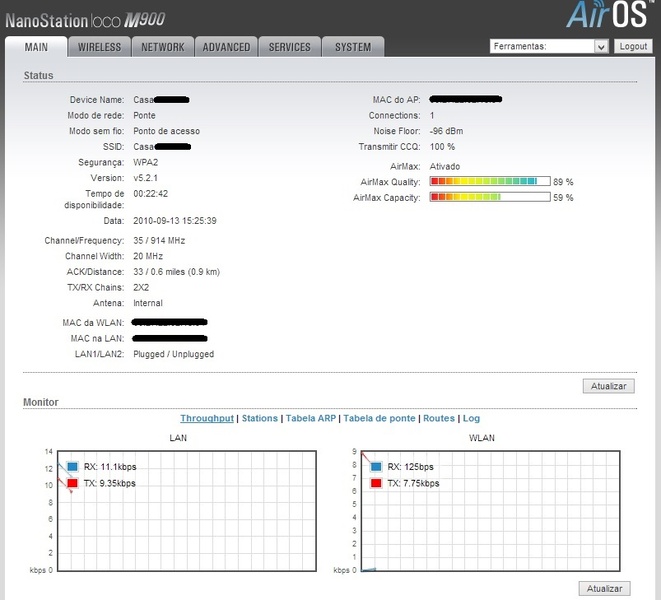Click the AirMax Capacity 59 % value
This screenshot has width=661, height=600.
click(x=563, y=197)
